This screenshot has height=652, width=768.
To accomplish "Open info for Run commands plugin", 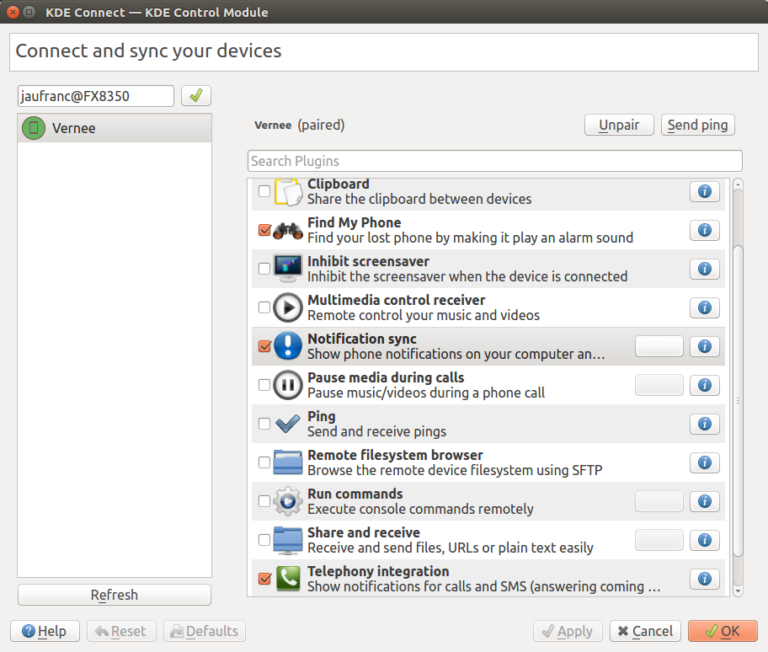I will pyautogui.click(x=704, y=501).
